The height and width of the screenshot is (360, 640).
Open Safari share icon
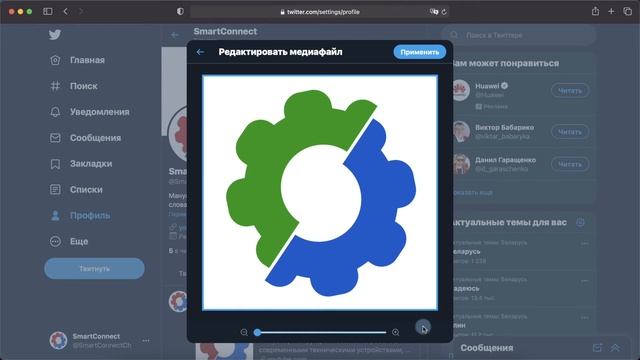pos(596,11)
